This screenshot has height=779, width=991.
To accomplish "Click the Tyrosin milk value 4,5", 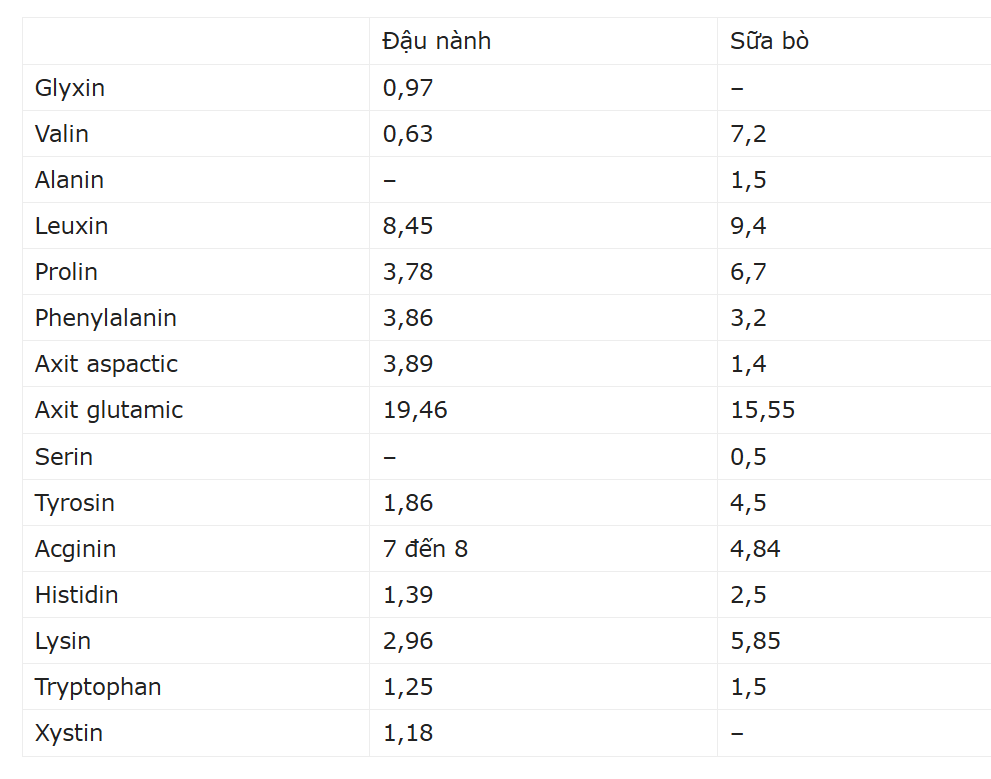I will 748,503.
